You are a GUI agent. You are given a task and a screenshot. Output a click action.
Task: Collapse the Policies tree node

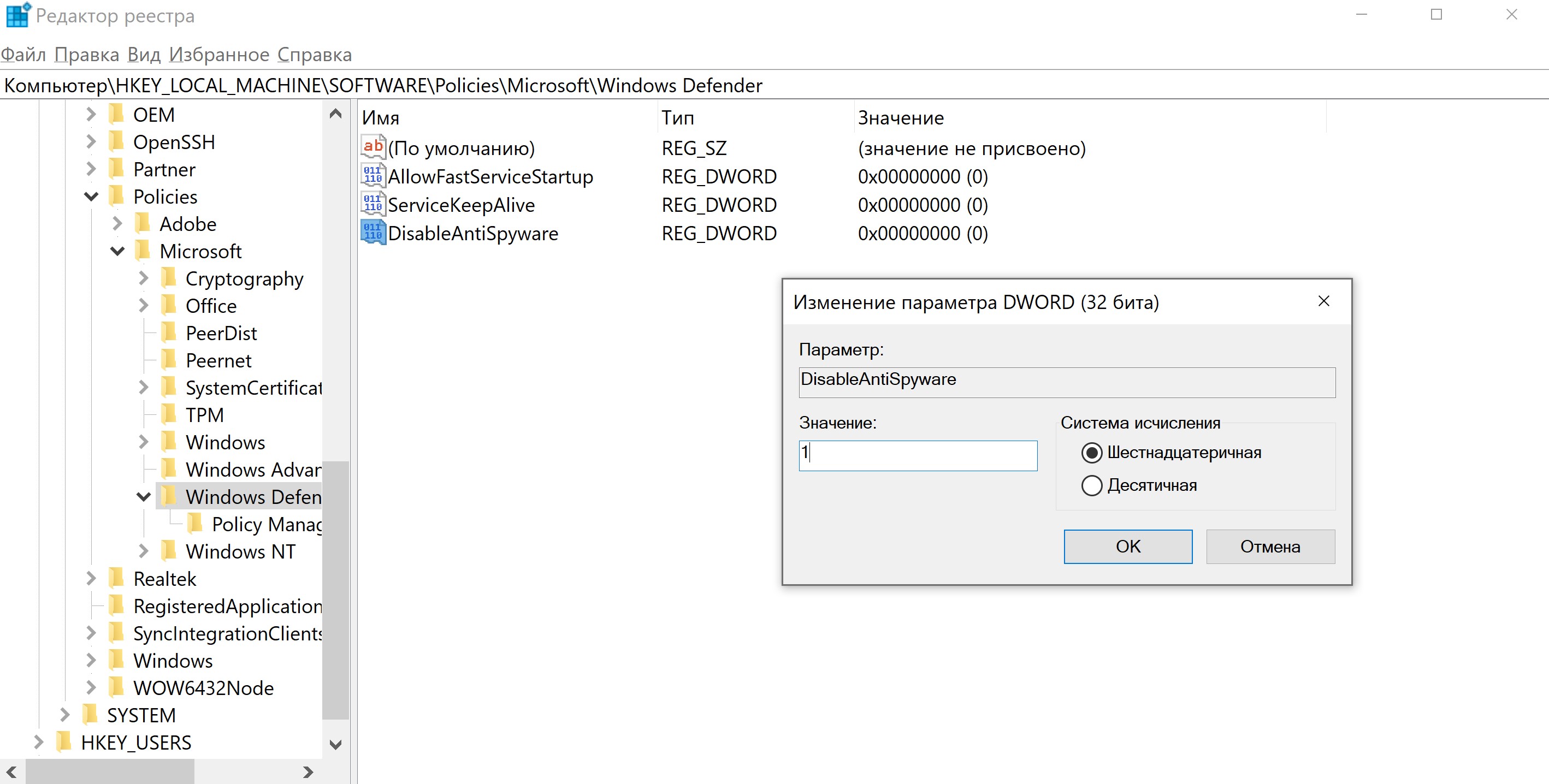coord(91,196)
